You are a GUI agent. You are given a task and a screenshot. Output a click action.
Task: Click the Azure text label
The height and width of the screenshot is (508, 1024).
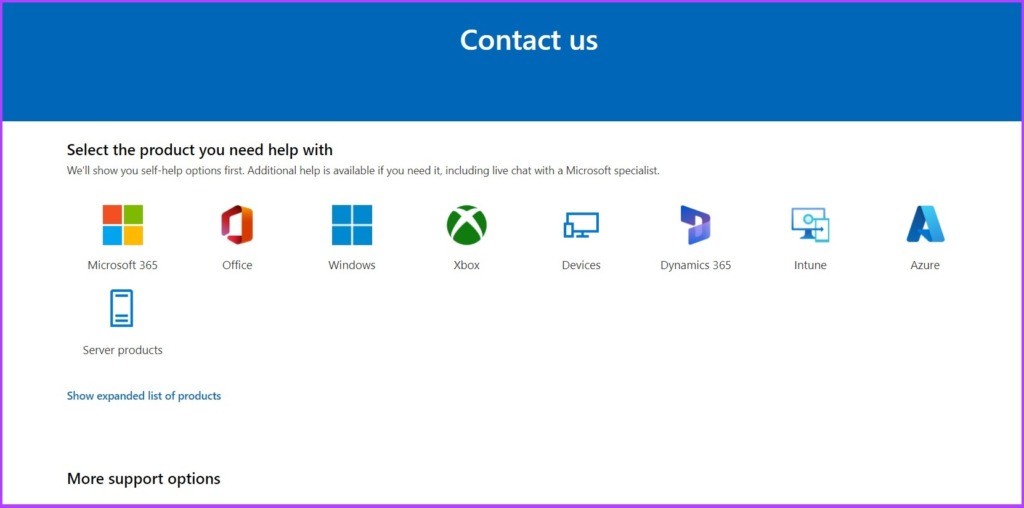[x=925, y=265]
